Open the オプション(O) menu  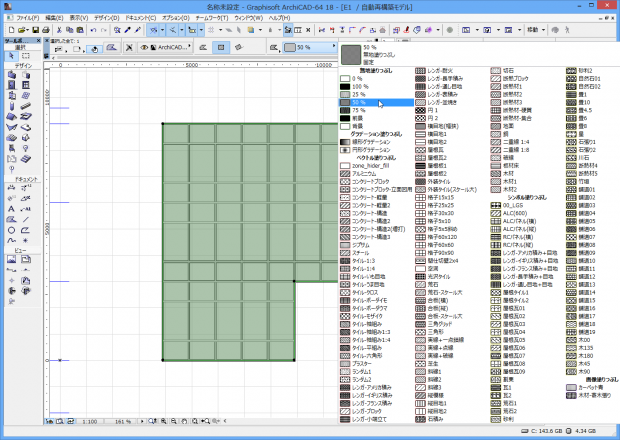174,18
